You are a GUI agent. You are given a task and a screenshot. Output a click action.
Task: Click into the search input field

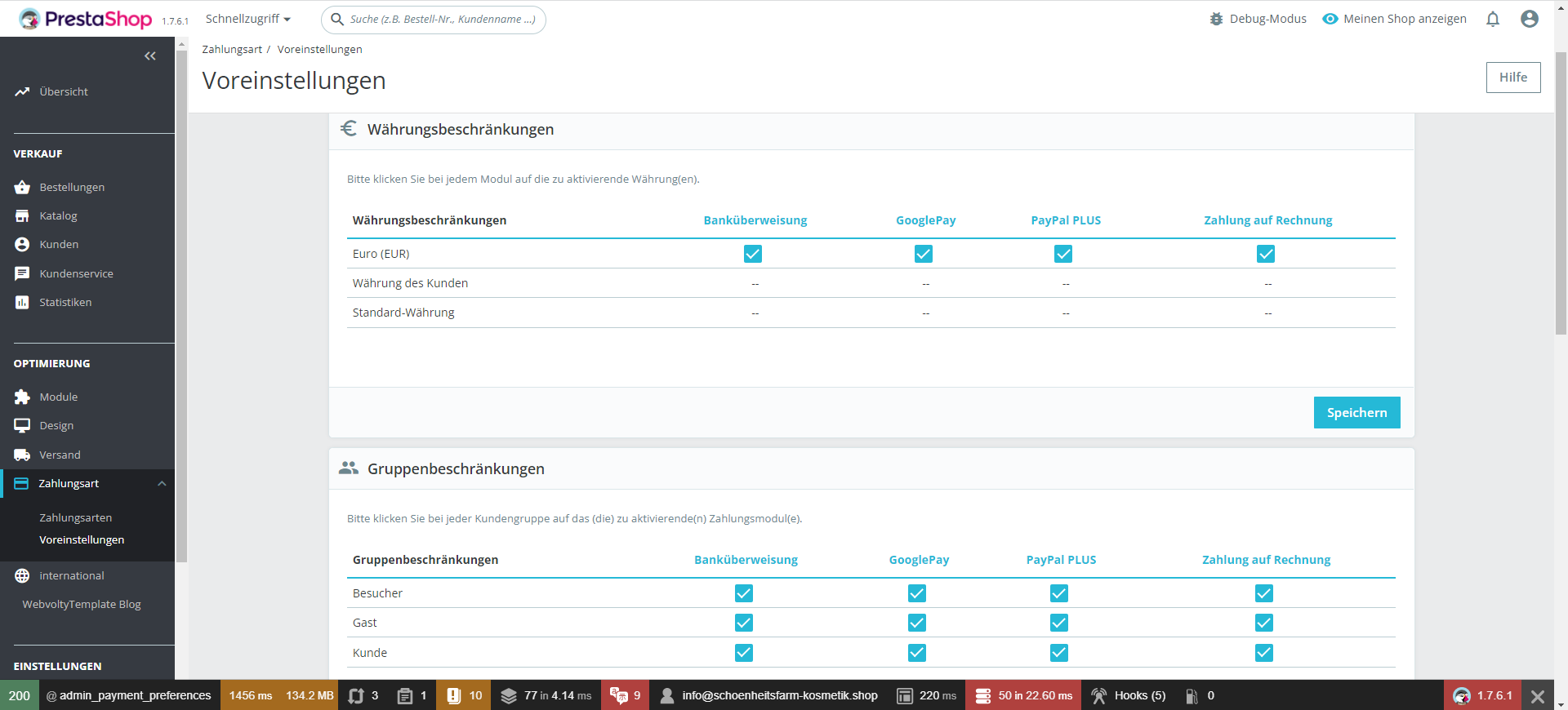434,20
